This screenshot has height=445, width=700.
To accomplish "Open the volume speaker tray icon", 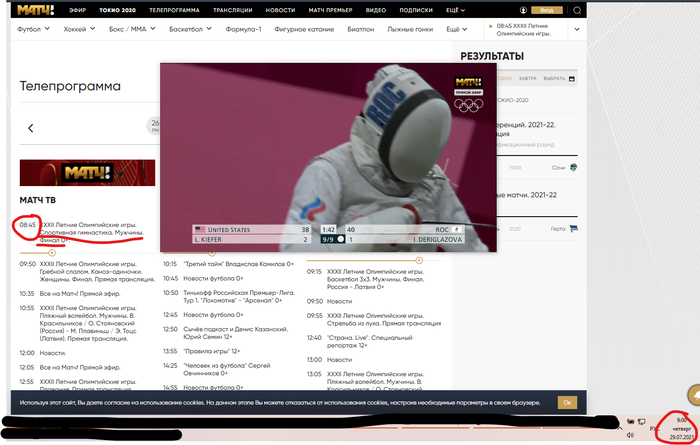I will point(630,435).
